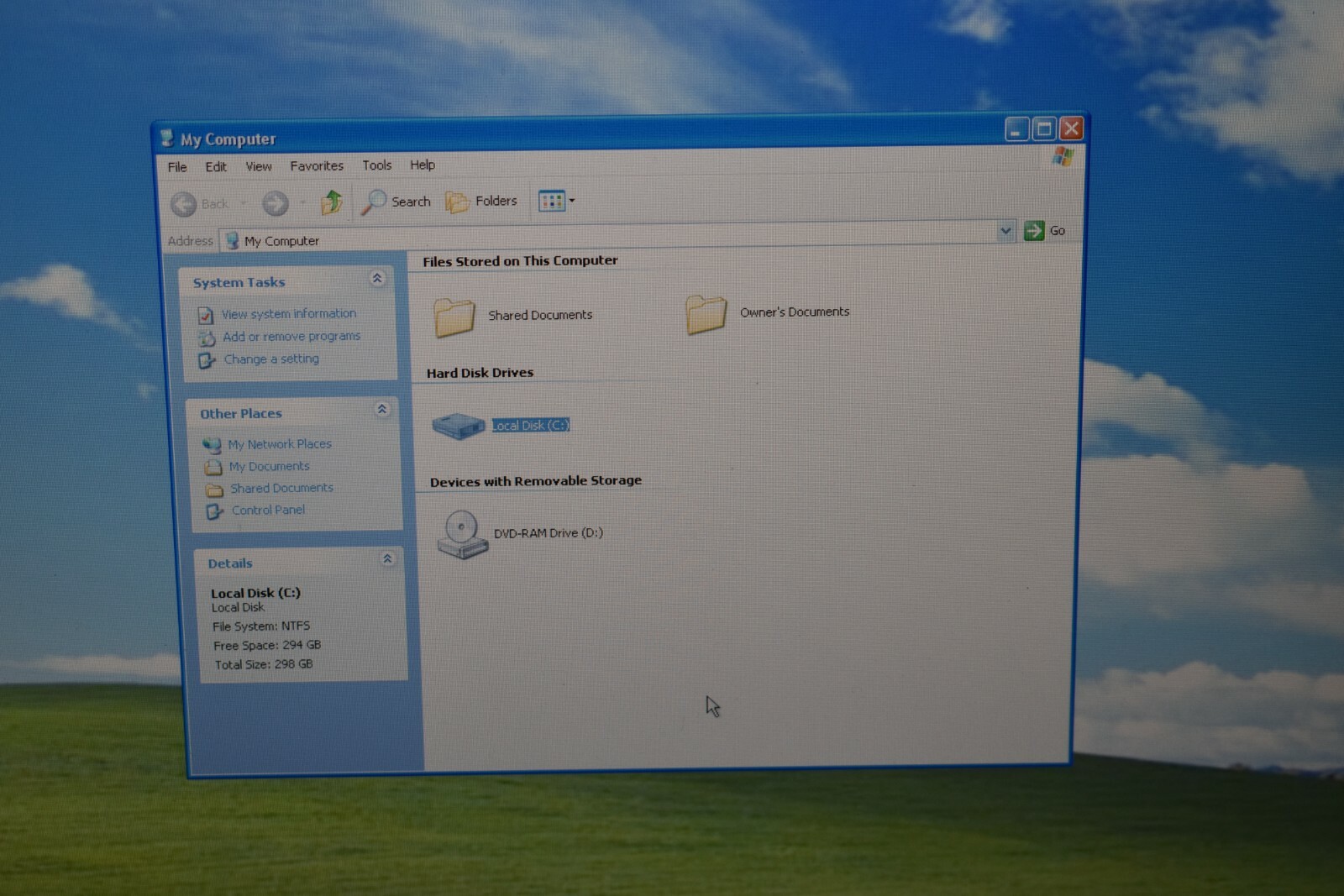Click the Windows flag logo
This screenshot has width=1344, height=896.
1063,157
